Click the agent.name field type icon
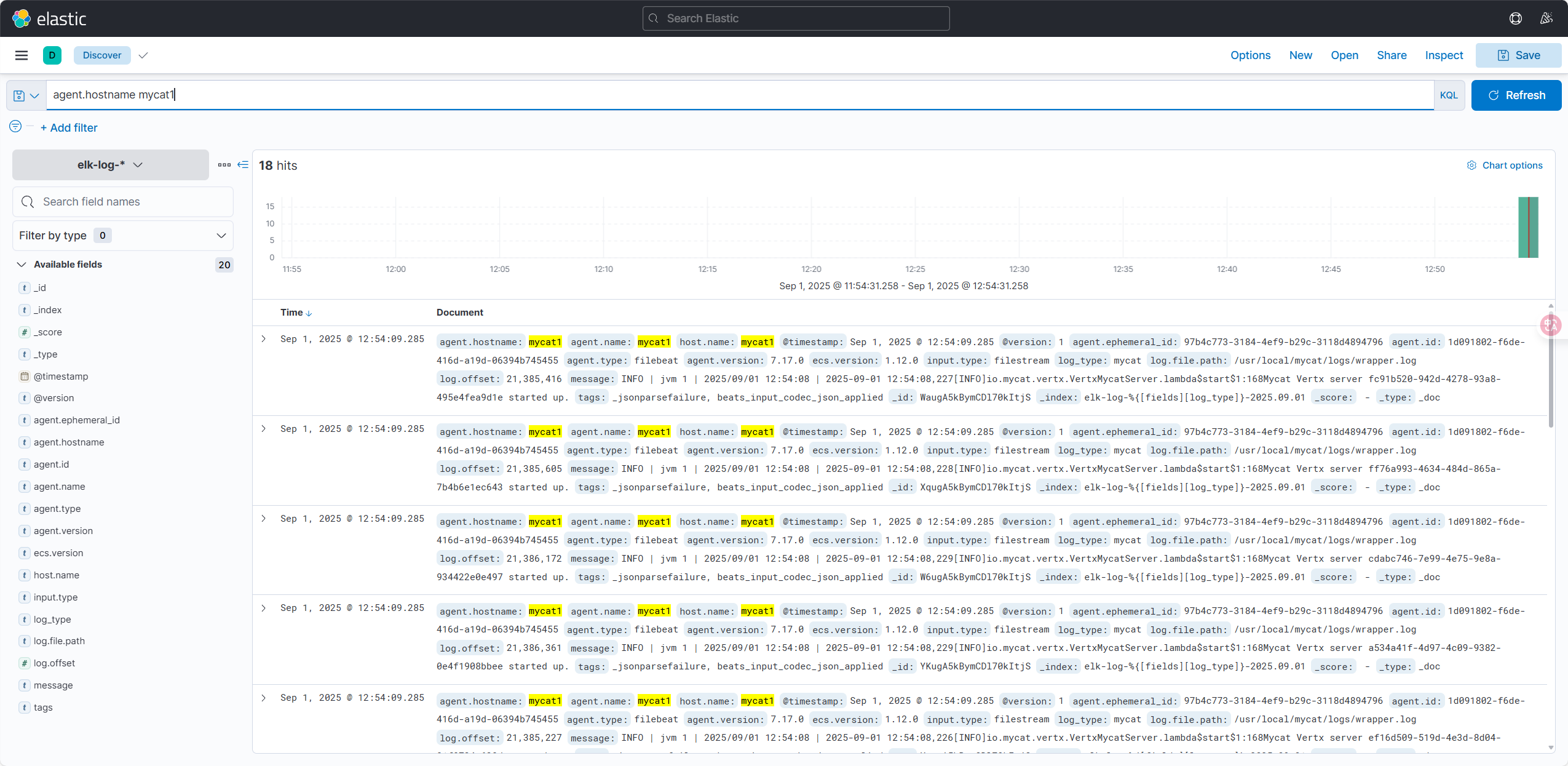The width and height of the screenshot is (1568, 766). [25, 487]
